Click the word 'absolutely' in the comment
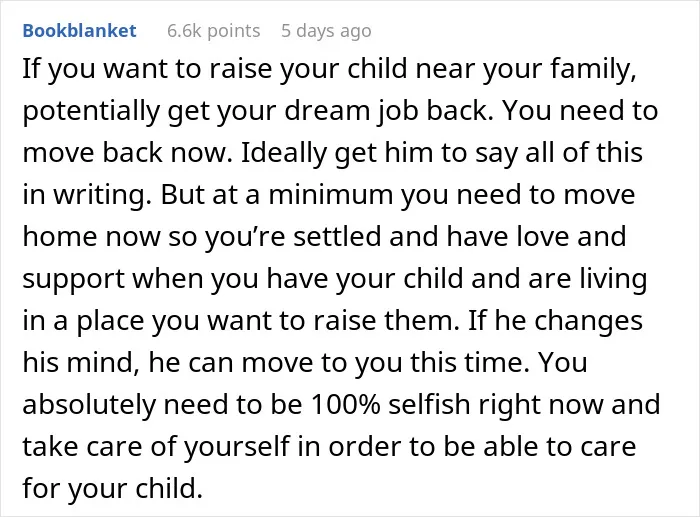The image size is (700, 517). click(x=88, y=404)
